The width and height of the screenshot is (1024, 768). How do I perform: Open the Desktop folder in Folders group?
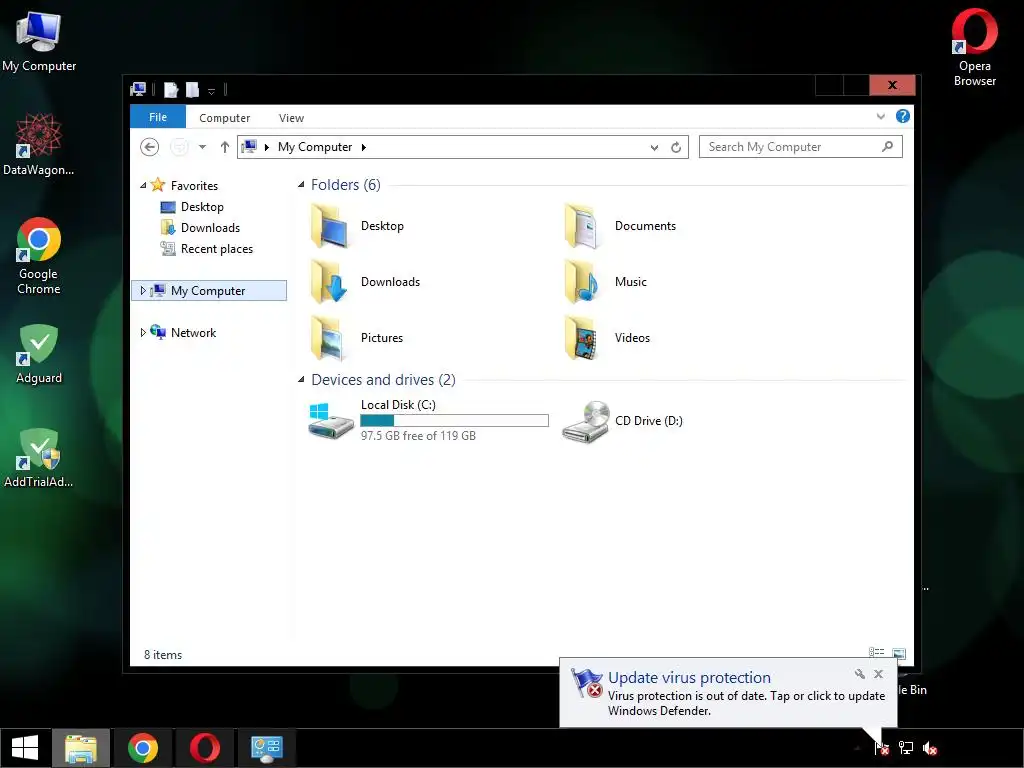(357, 226)
